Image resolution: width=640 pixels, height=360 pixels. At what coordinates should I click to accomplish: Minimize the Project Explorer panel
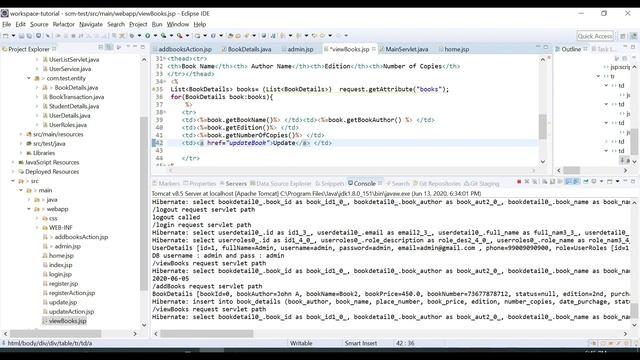point(135,47)
